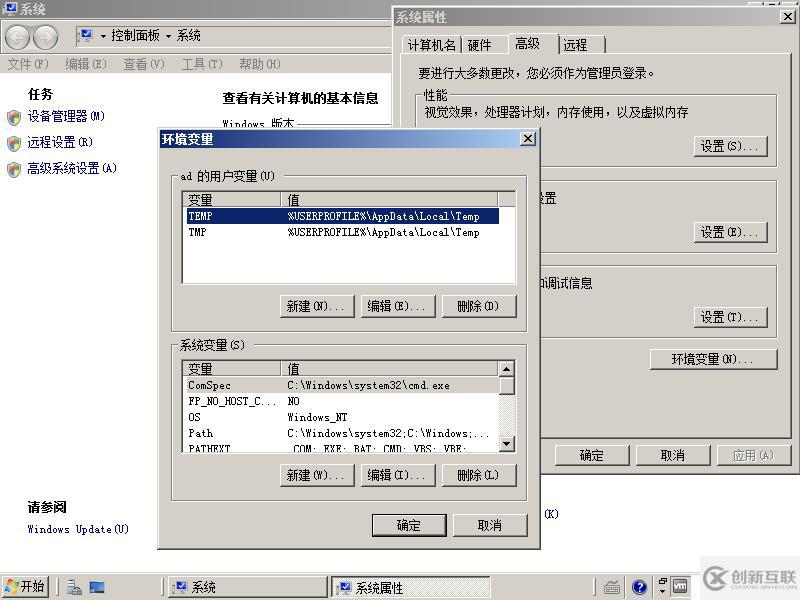Expand the 控制面板 breadcrumb arrow
The width and height of the screenshot is (800, 600).
103,36
